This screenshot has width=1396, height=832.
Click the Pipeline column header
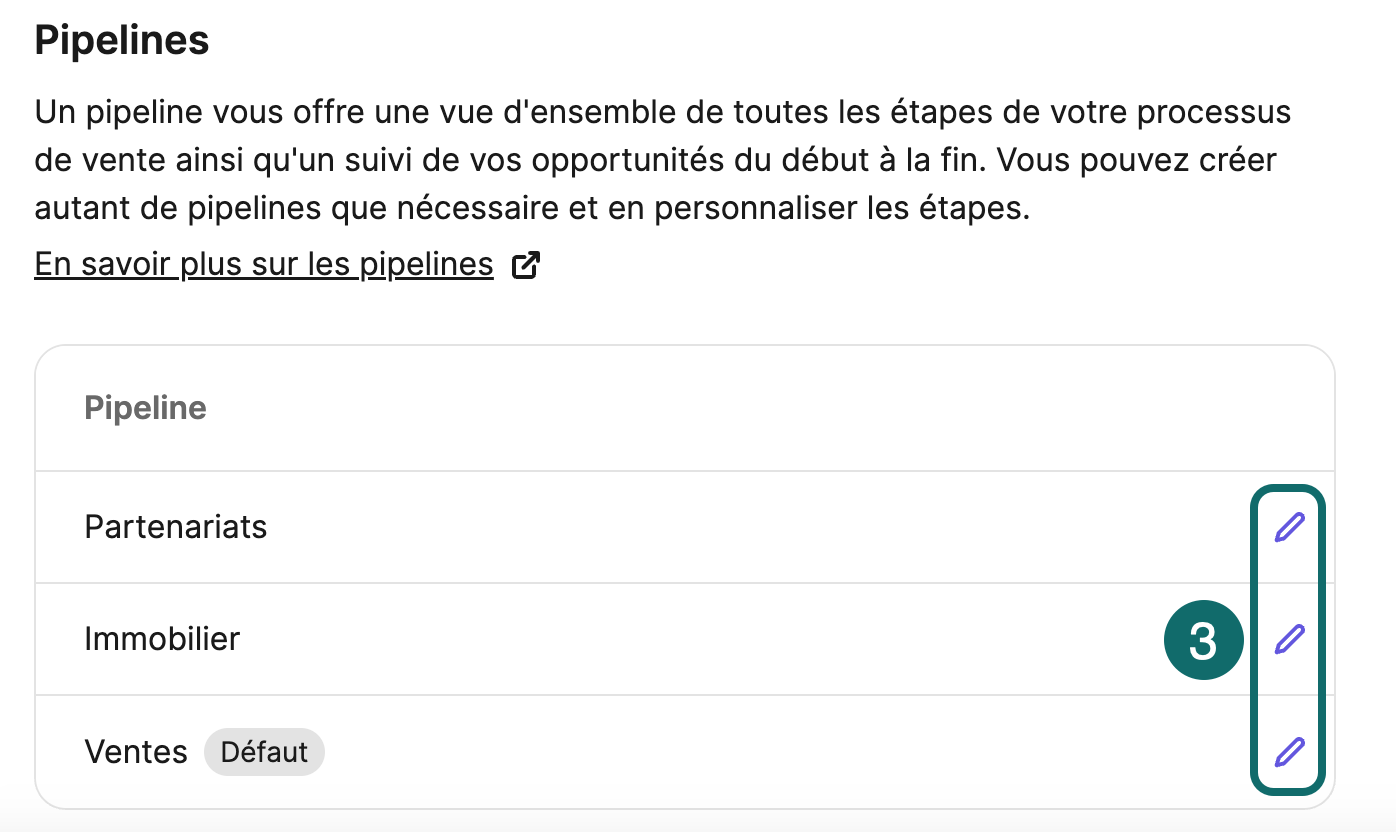click(145, 407)
